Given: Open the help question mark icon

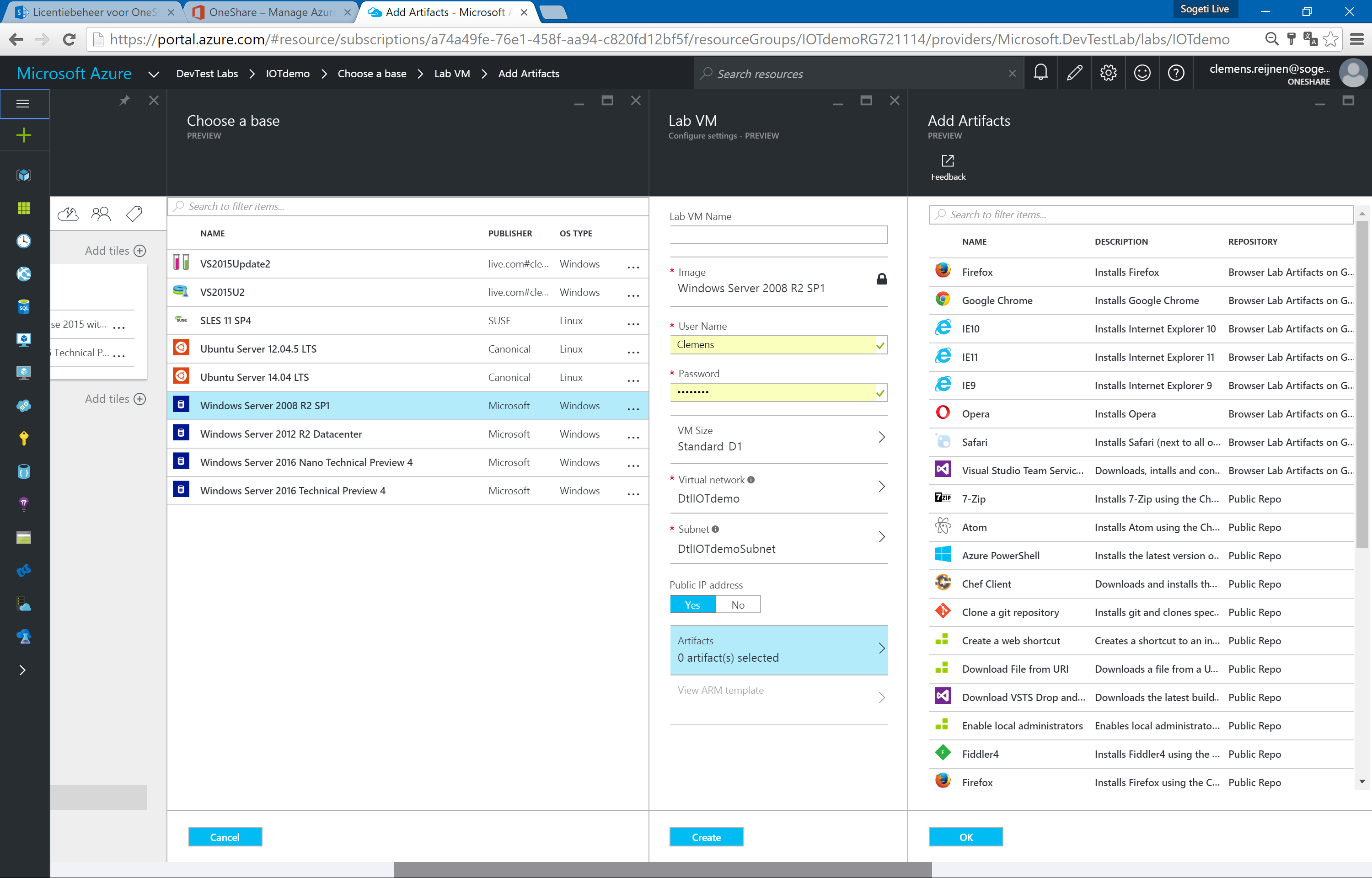Looking at the screenshot, I should pyautogui.click(x=1175, y=73).
